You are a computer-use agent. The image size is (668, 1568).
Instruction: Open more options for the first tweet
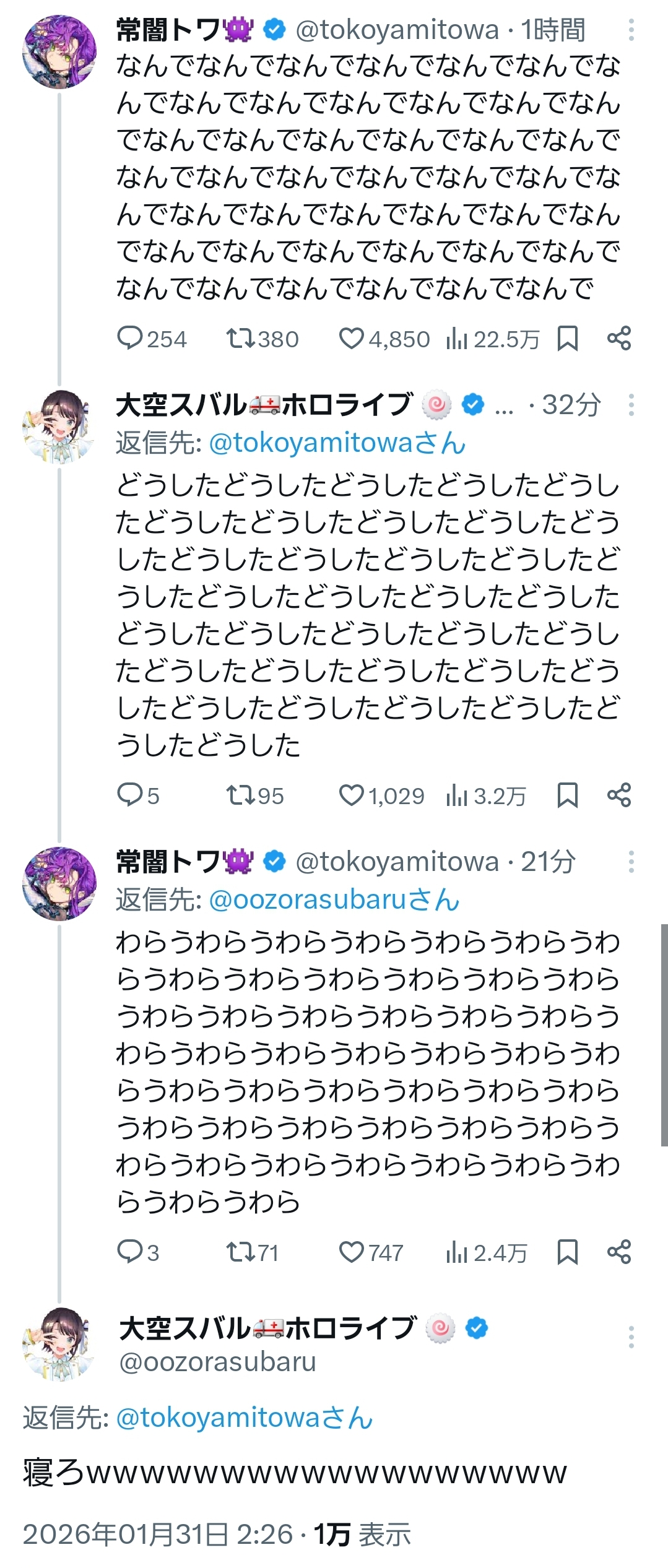coord(631,30)
